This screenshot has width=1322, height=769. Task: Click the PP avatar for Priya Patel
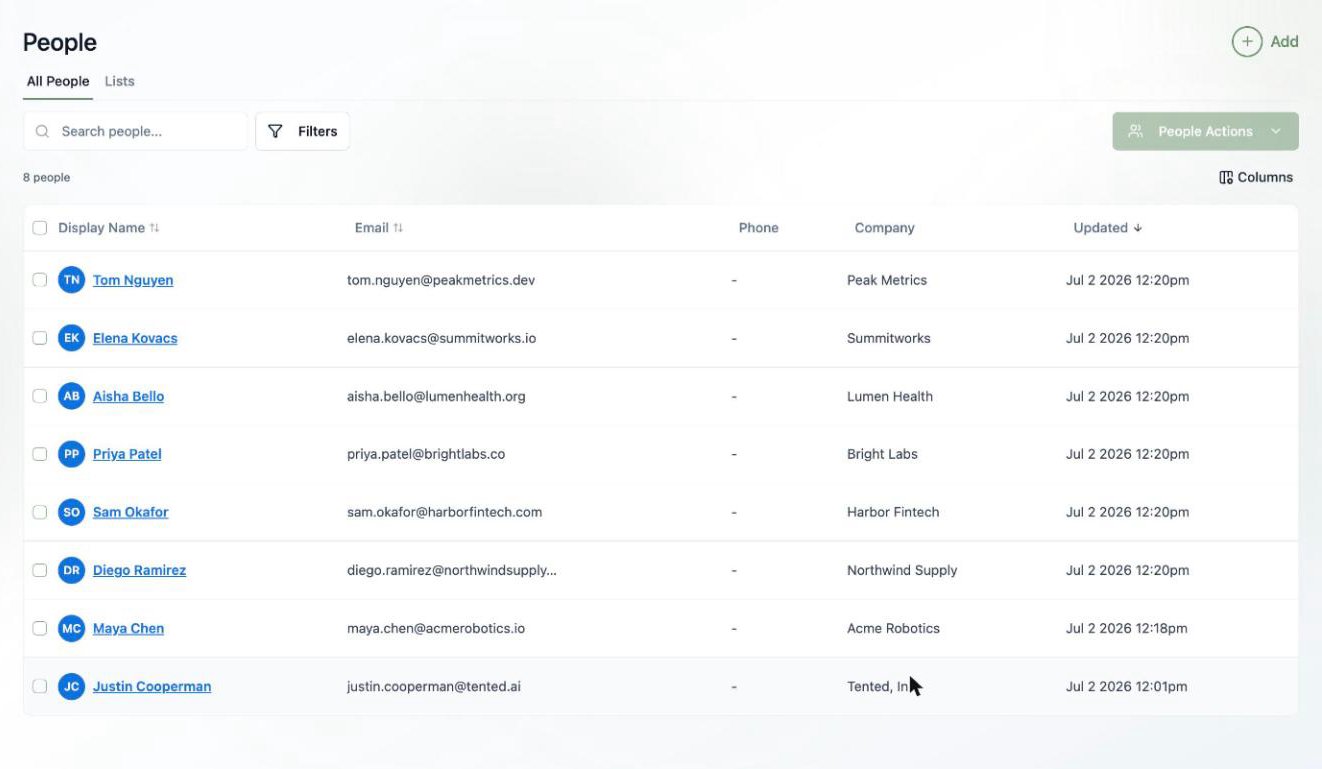71,454
